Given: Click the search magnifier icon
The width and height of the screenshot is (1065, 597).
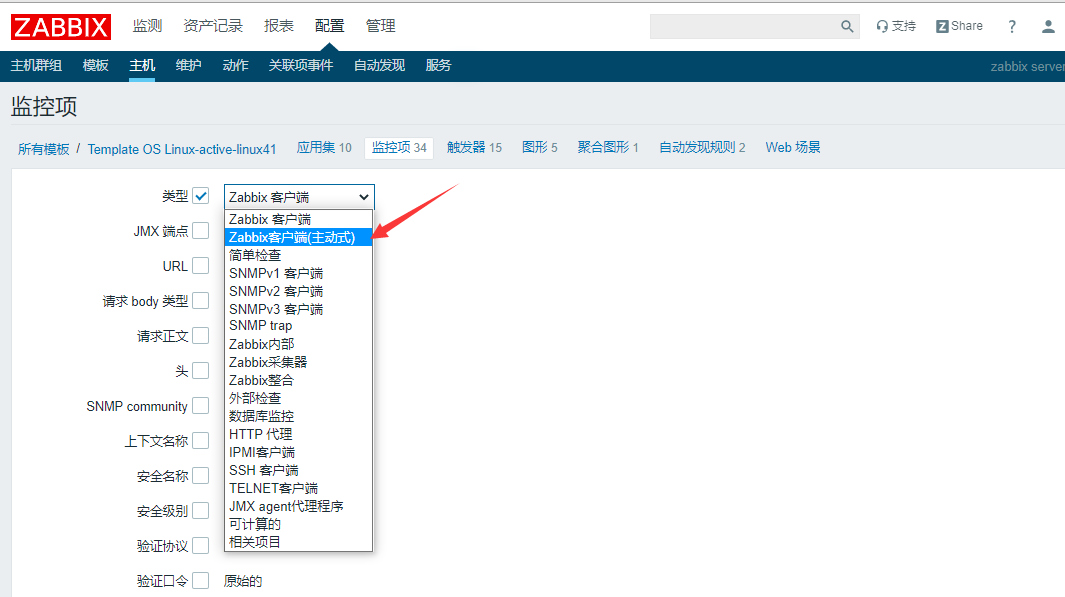Looking at the screenshot, I should tap(846, 26).
